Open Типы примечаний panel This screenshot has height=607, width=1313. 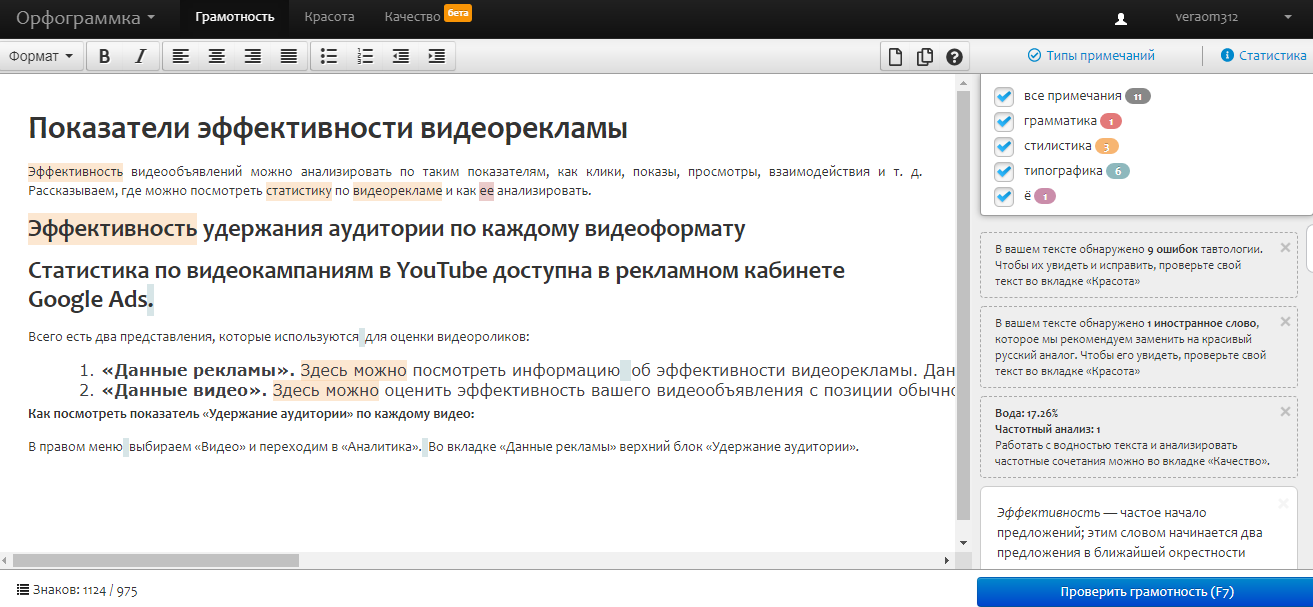pos(1091,56)
